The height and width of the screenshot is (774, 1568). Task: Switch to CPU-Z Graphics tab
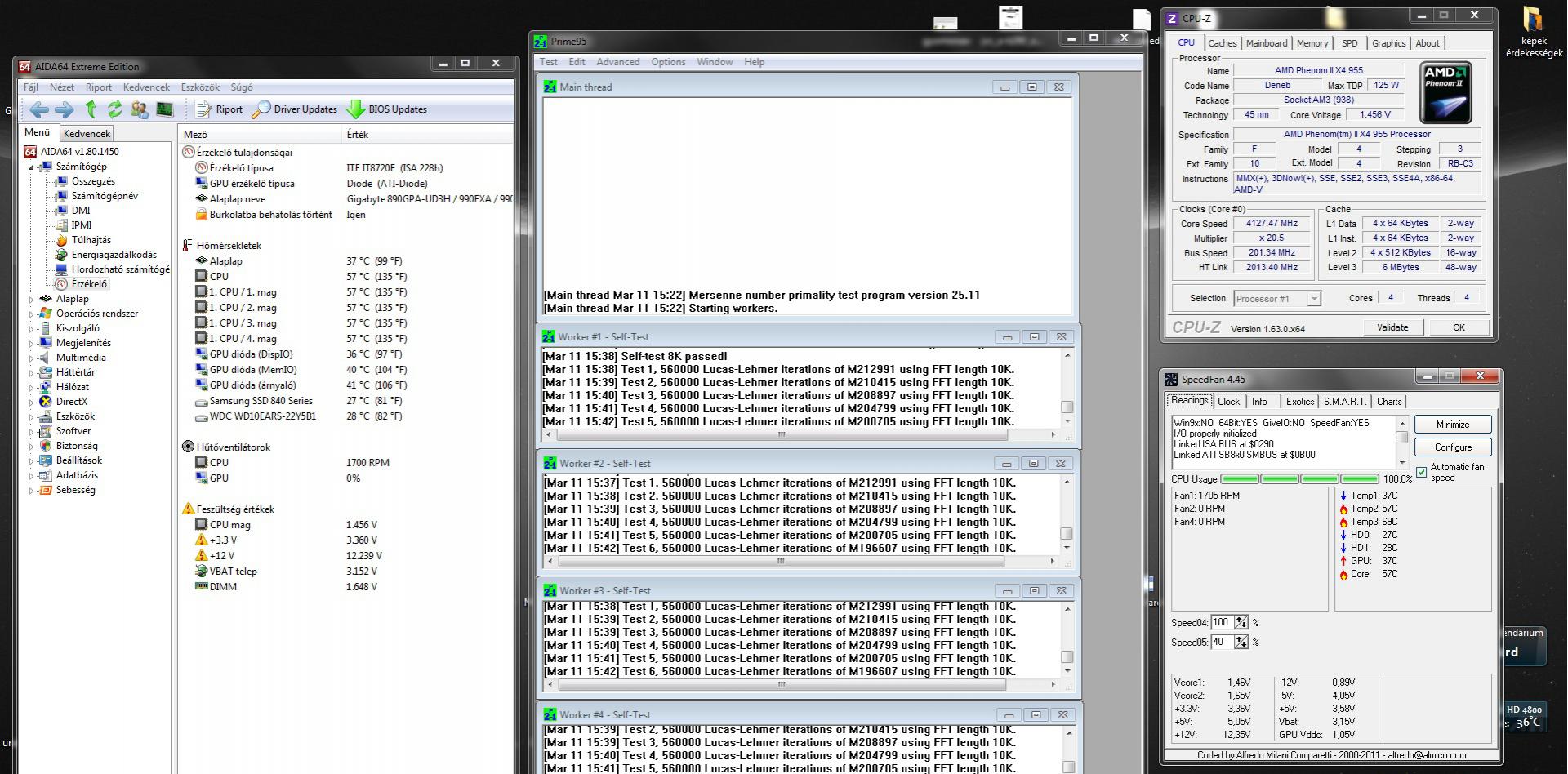[1388, 43]
